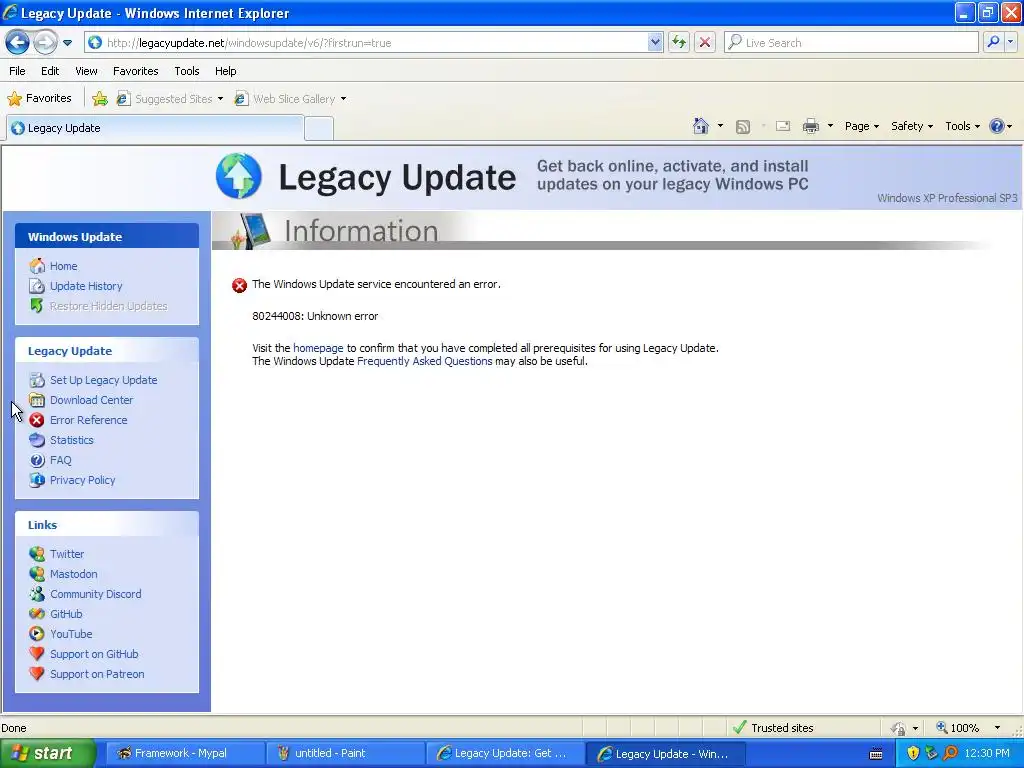The width and height of the screenshot is (1024, 768).
Task: Click Trusted sites security zone indicator
Action: 773,728
